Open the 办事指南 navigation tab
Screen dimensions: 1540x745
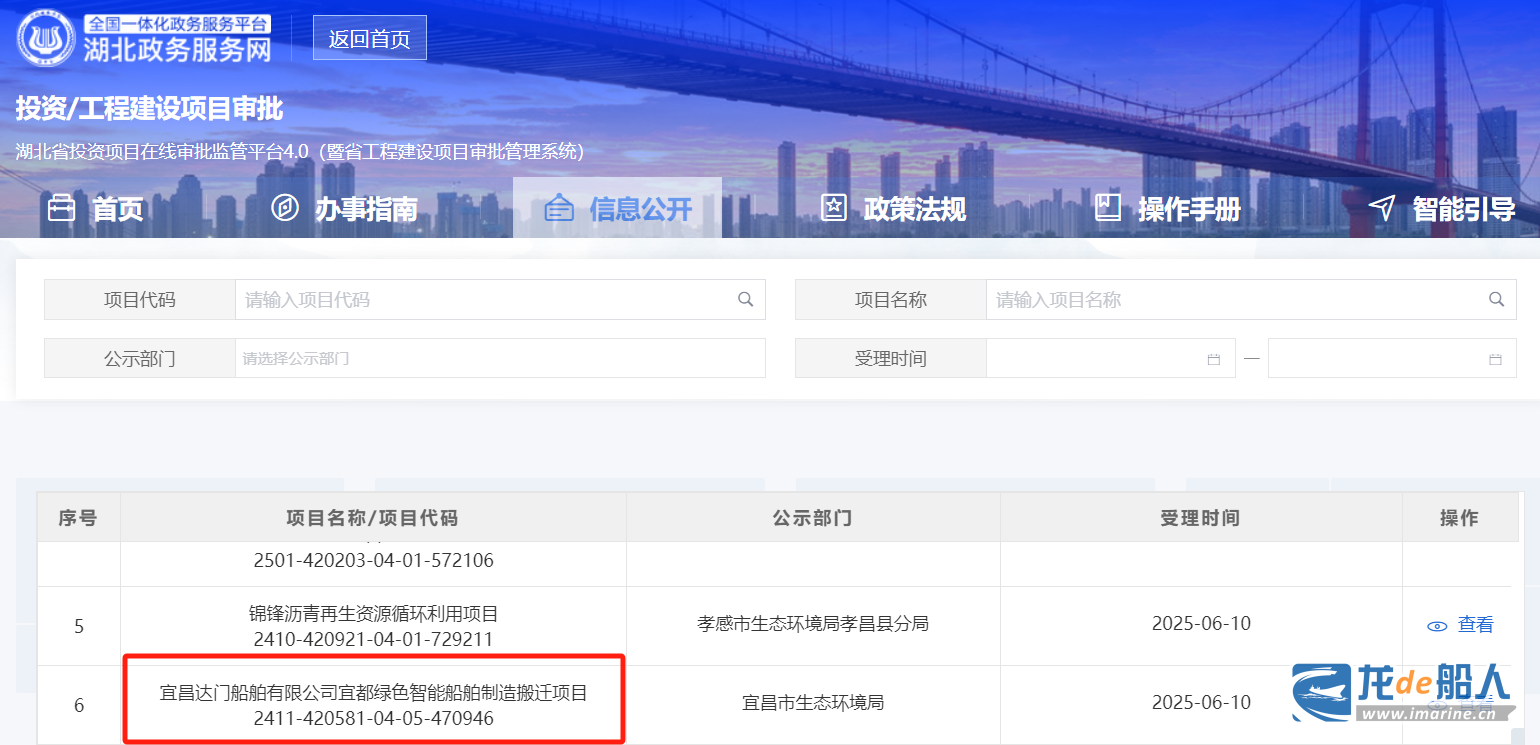[344, 209]
